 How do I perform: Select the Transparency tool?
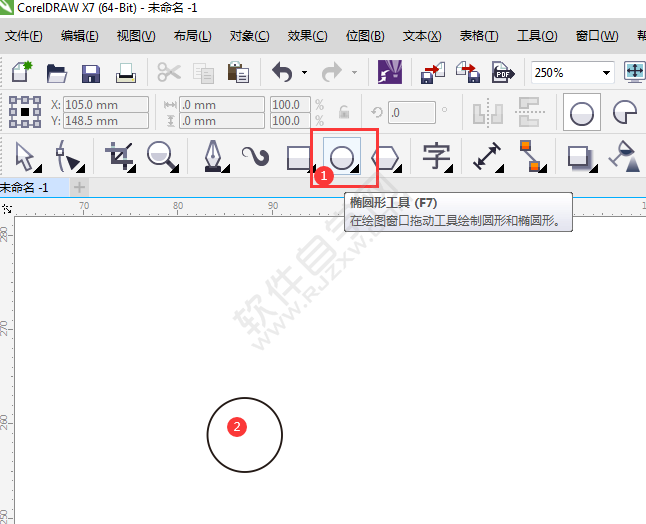coord(625,157)
